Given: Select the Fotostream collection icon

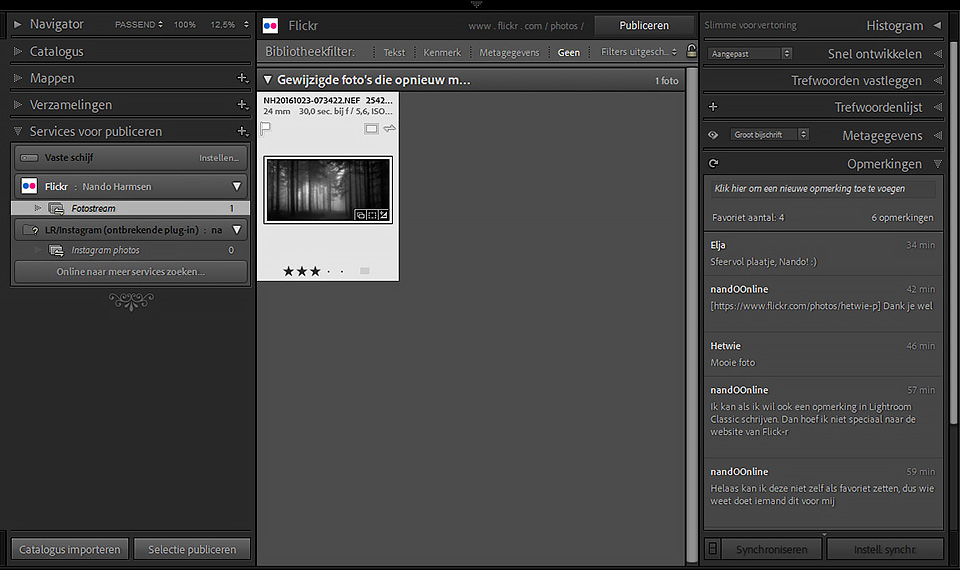Looking at the screenshot, I should click(x=56, y=209).
